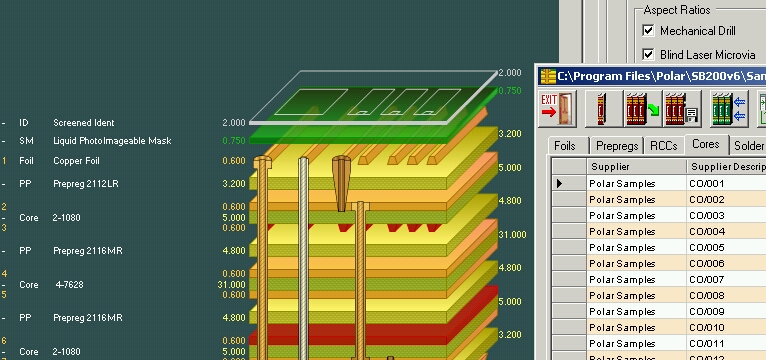
Task: Click the red books with floppy disk icon
Action: click(682, 108)
